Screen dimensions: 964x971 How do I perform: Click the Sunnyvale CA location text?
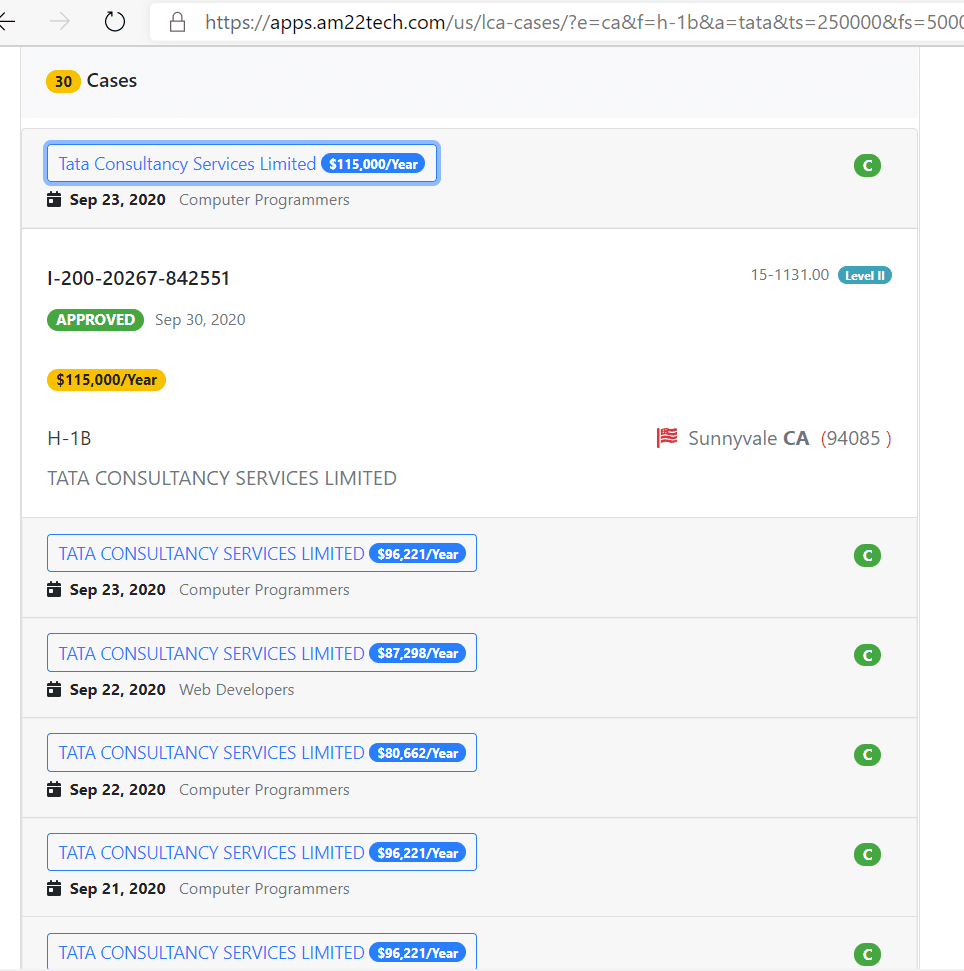pos(749,438)
